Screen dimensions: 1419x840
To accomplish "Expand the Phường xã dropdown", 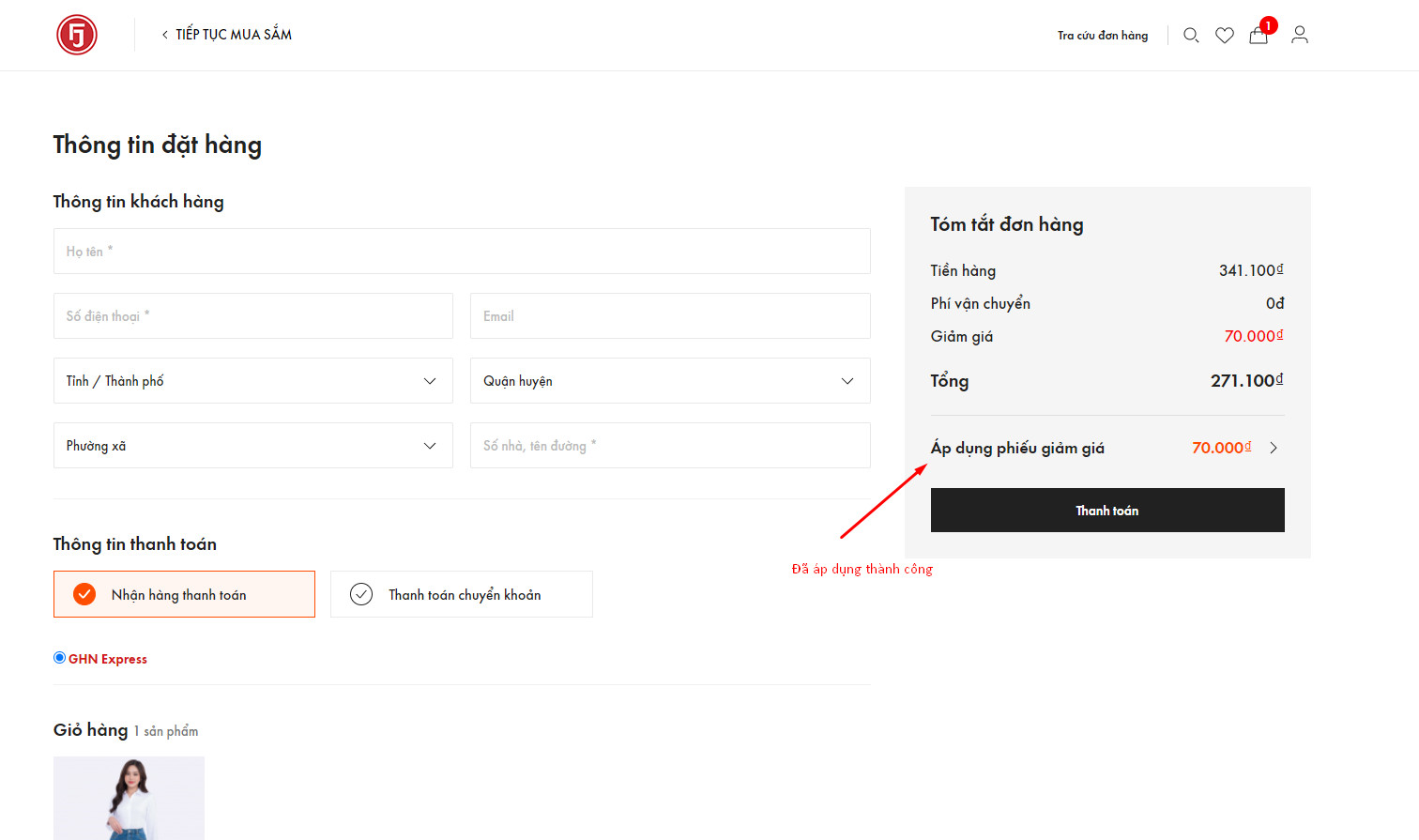I will [x=253, y=446].
